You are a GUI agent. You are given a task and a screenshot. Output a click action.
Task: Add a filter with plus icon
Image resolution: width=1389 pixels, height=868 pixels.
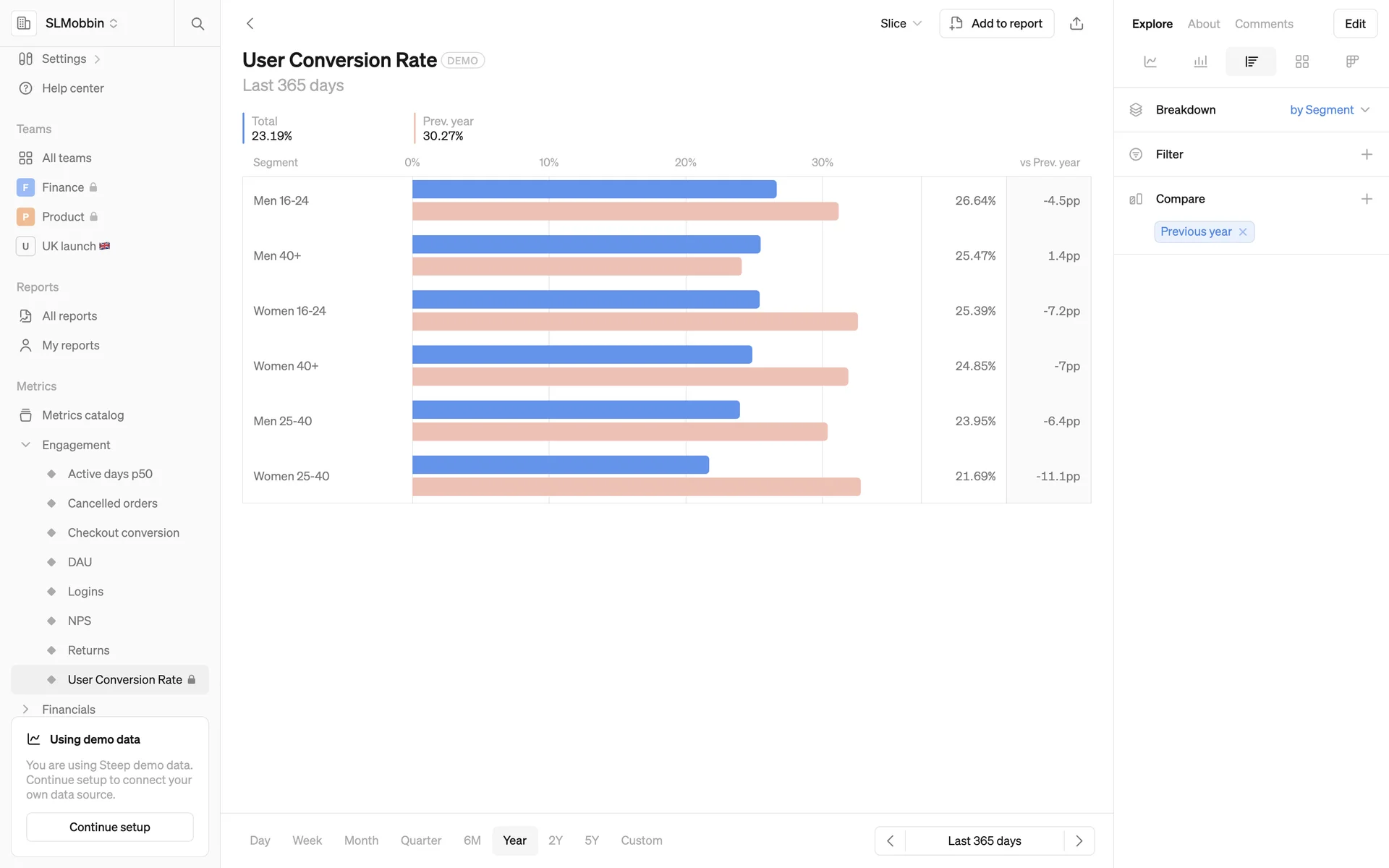pyautogui.click(x=1366, y=154)
